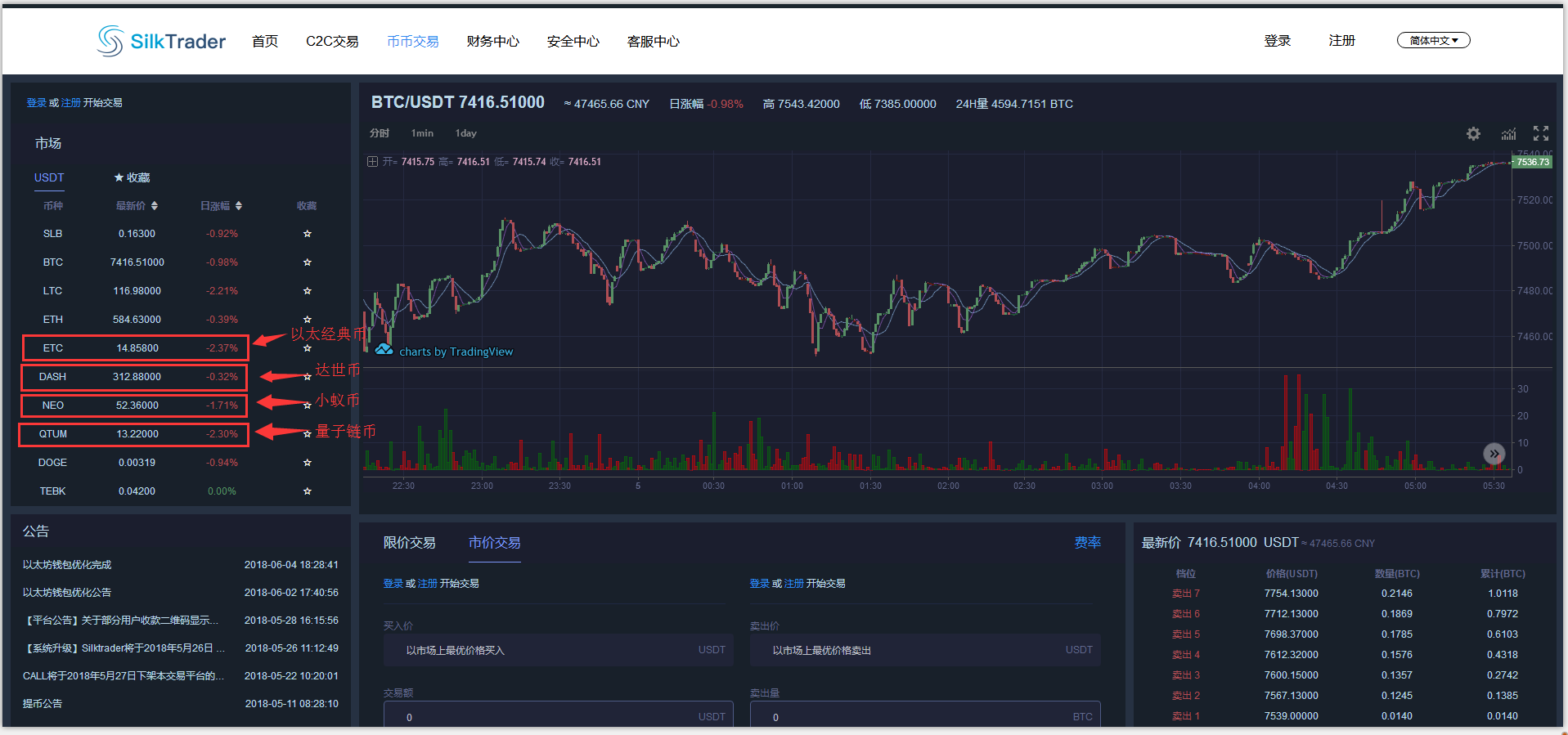Favorite the TEBK row star
Viewport: 1568px width, 735px height.
pyautogui.click(x=308, y=491)
